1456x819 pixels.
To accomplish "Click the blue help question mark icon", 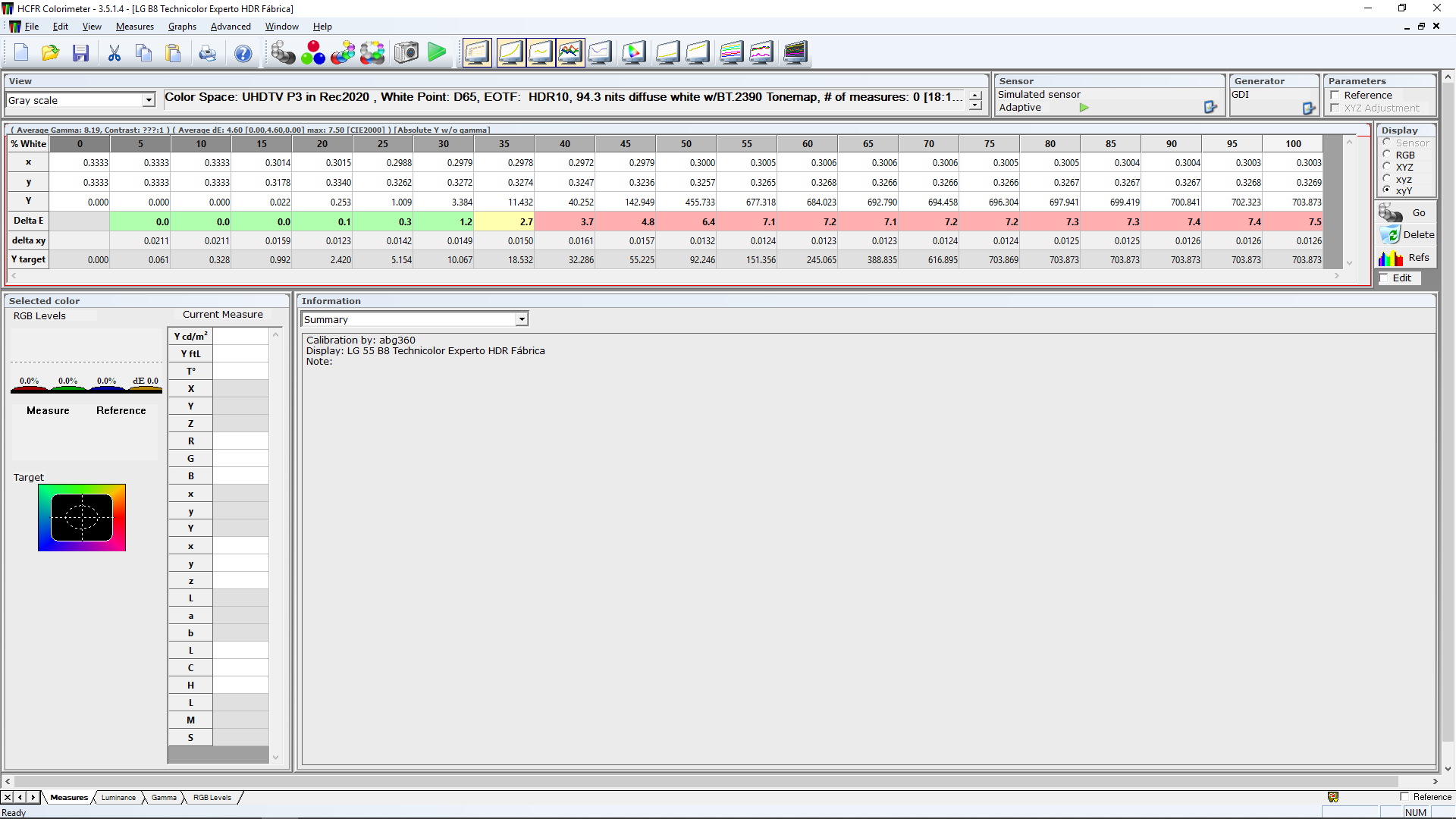I will point(243,52).
